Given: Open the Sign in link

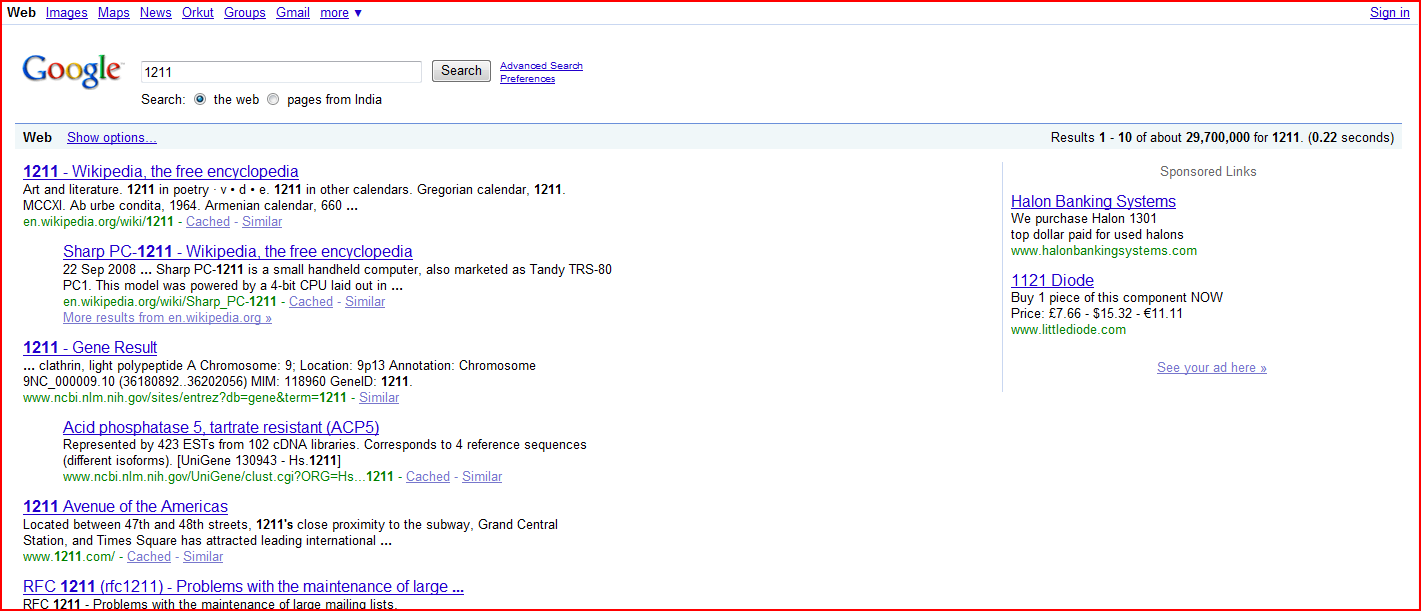Looking at the screenshot, I should coord(1389,13).
